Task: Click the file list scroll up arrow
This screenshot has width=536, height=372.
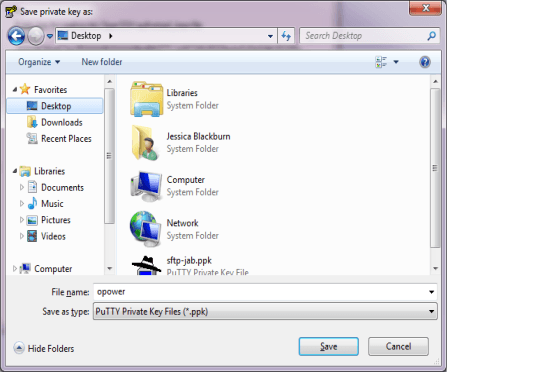Action: pos(435,81)
